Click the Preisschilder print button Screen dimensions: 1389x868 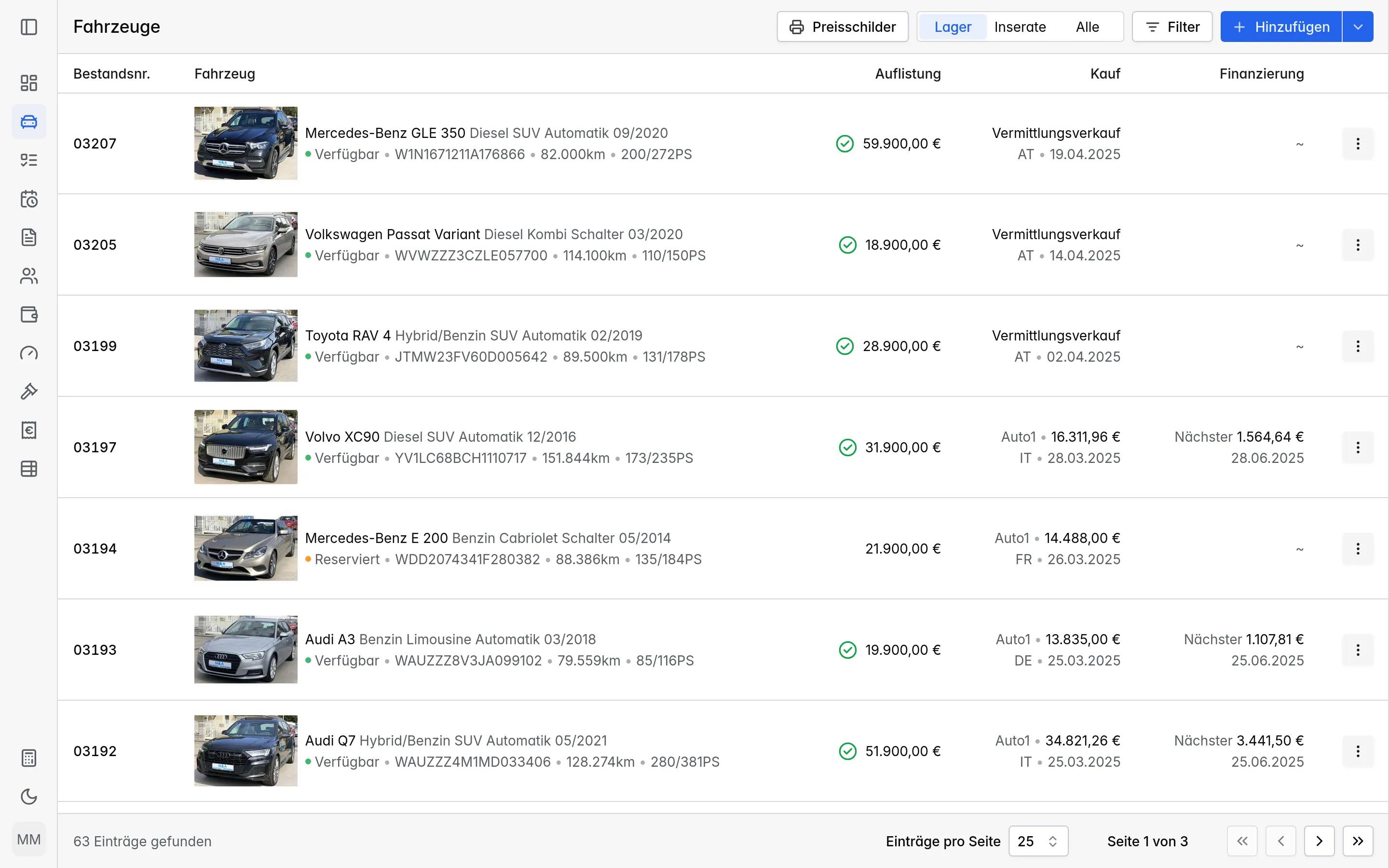coord(843,27)
